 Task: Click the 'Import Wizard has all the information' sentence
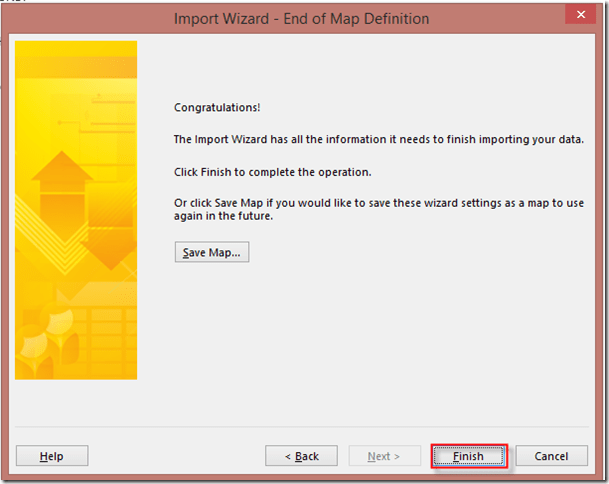coord(378,139)
